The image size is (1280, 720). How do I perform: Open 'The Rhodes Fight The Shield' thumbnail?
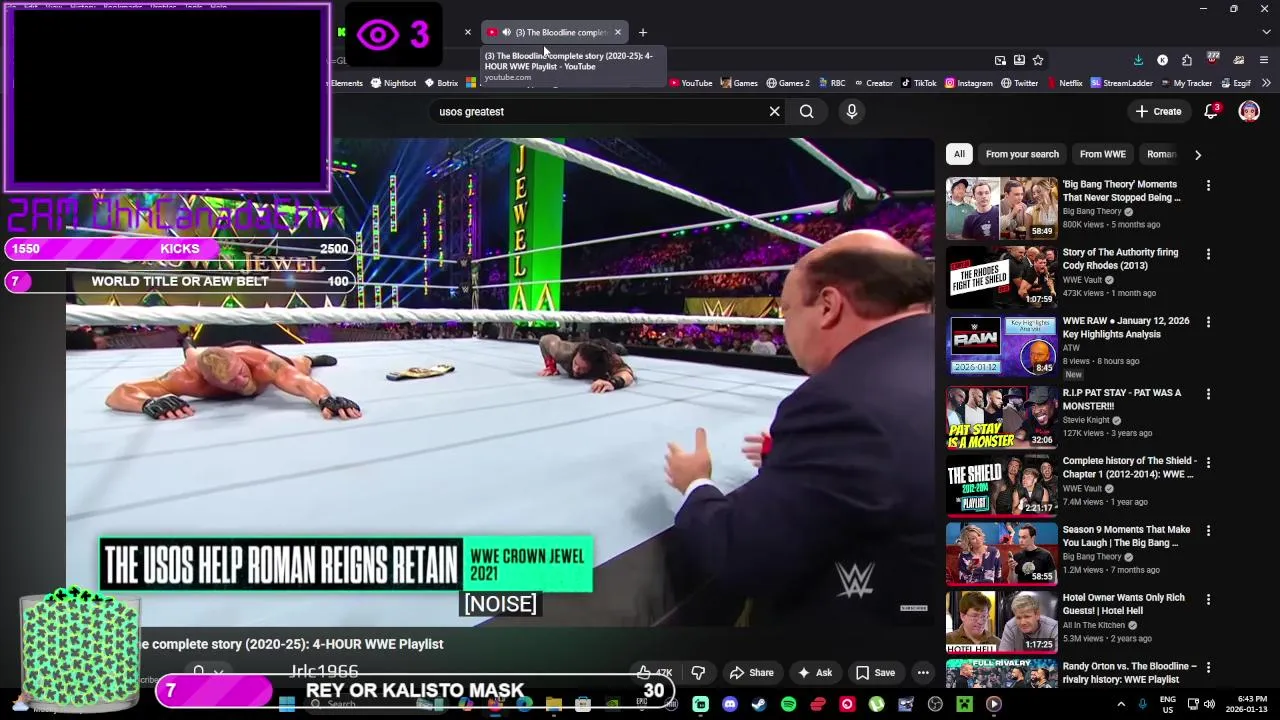point(1001,277)
